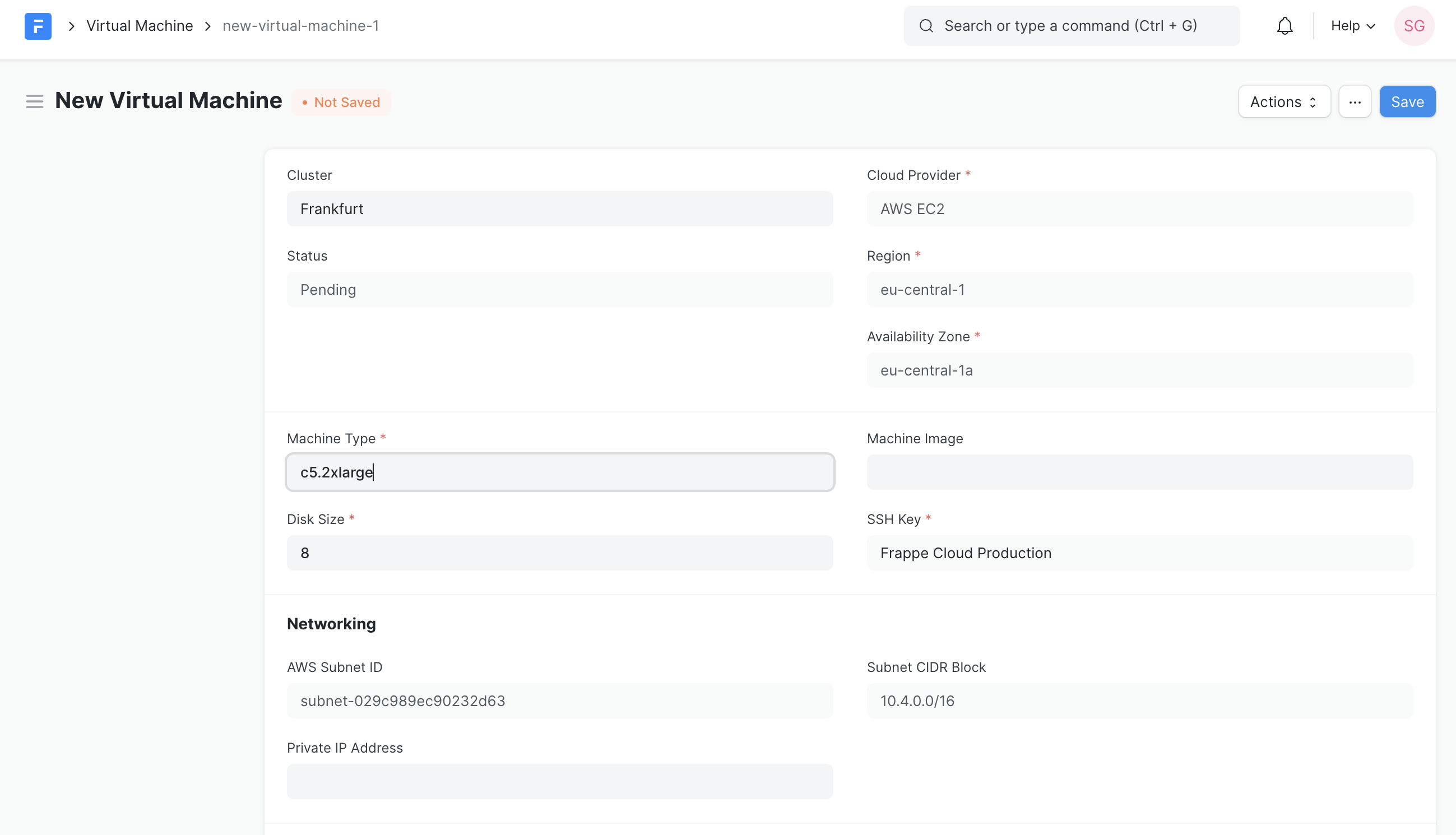The image size is (1456, 835).
Task: Click the new-virtual-machine-1 breadcrumb
Action: click(300, 26)
